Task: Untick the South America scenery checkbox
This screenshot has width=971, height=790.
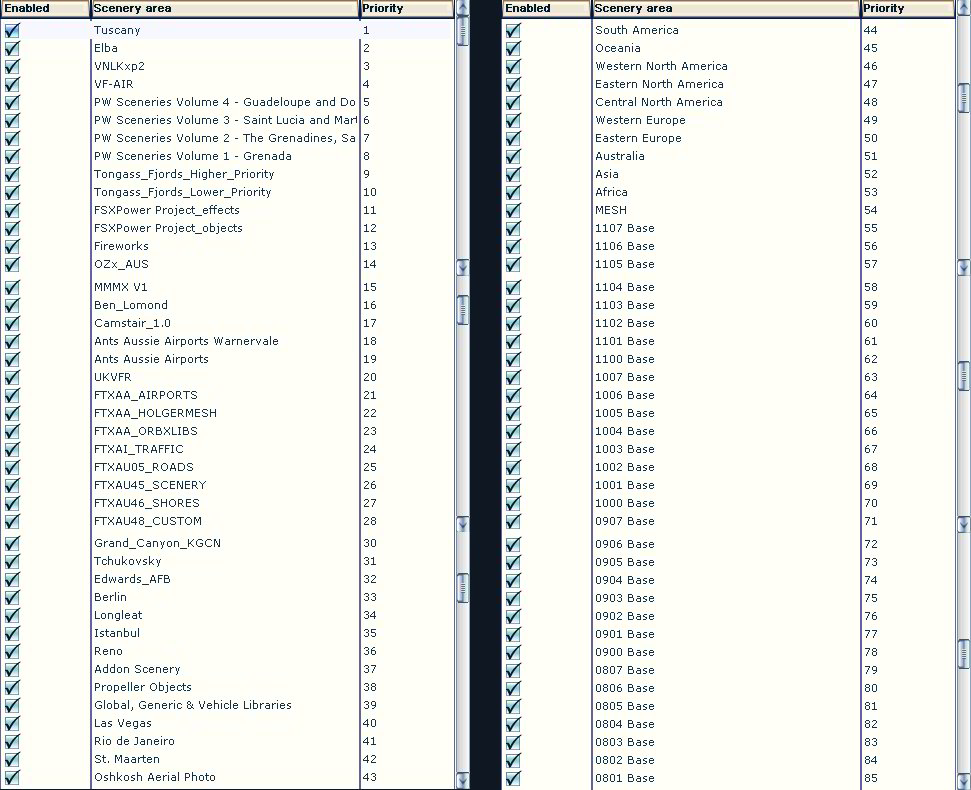Action: coord(513,30)
